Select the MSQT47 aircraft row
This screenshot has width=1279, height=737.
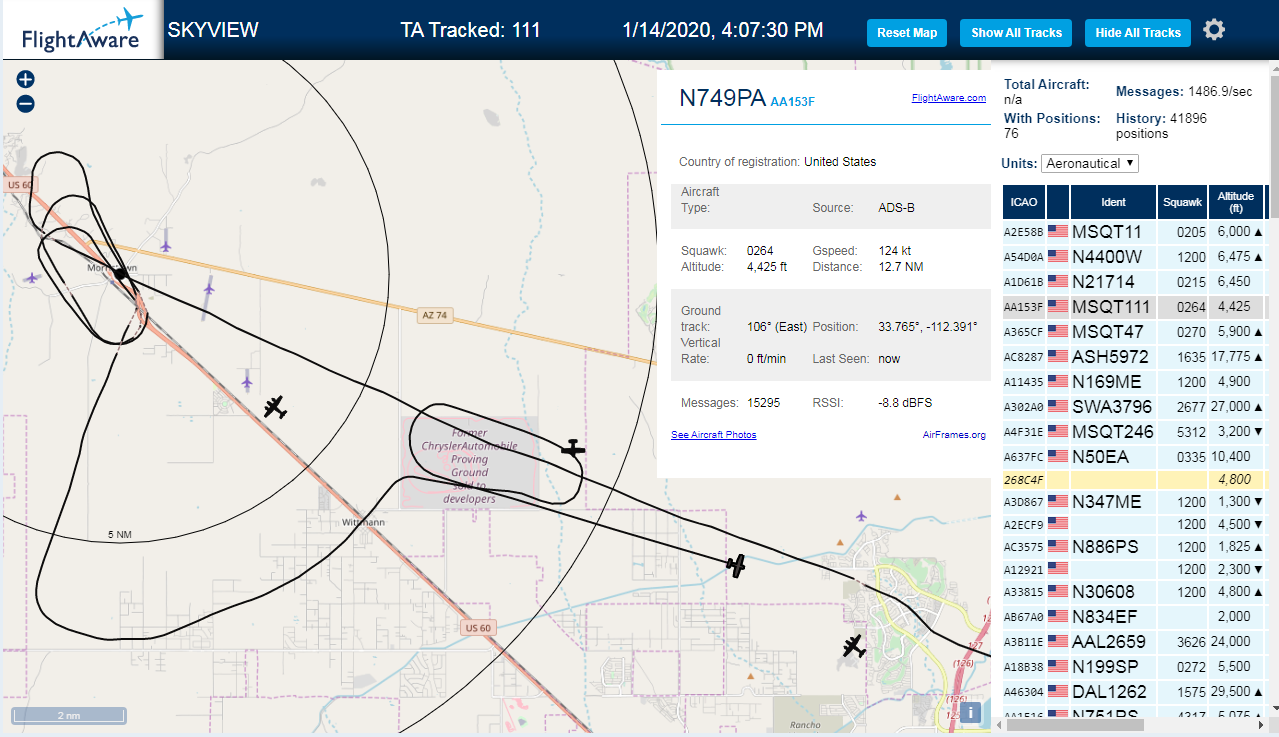(1134, 332)
